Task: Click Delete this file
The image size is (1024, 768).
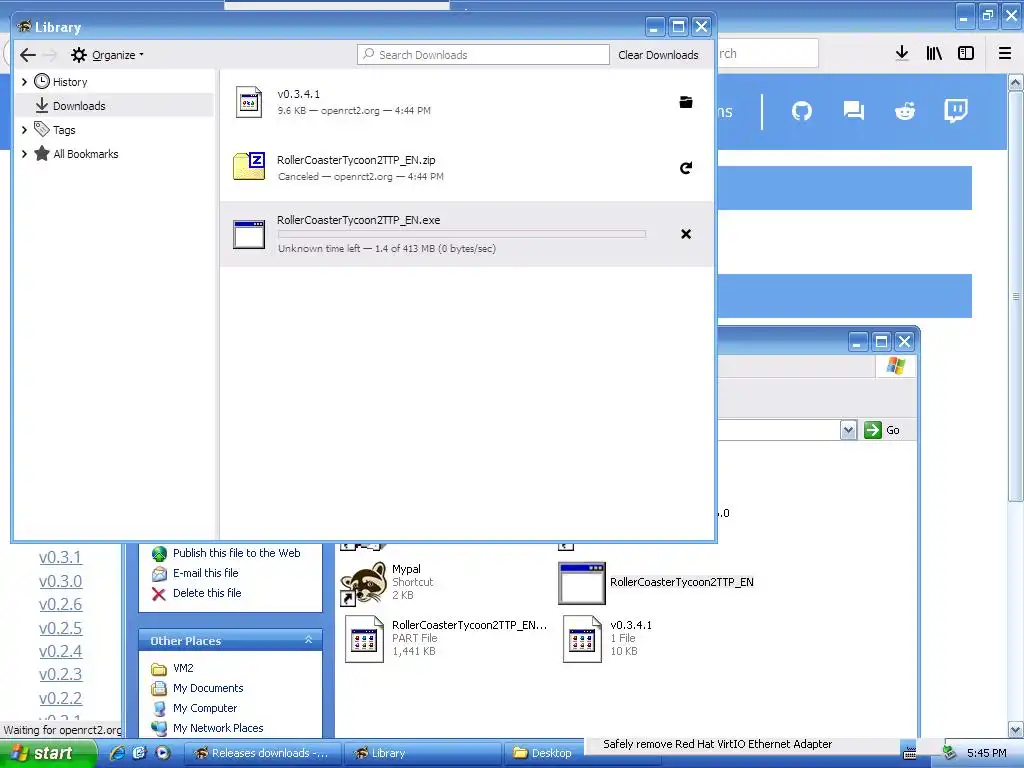Action: (x=207, y=593)
